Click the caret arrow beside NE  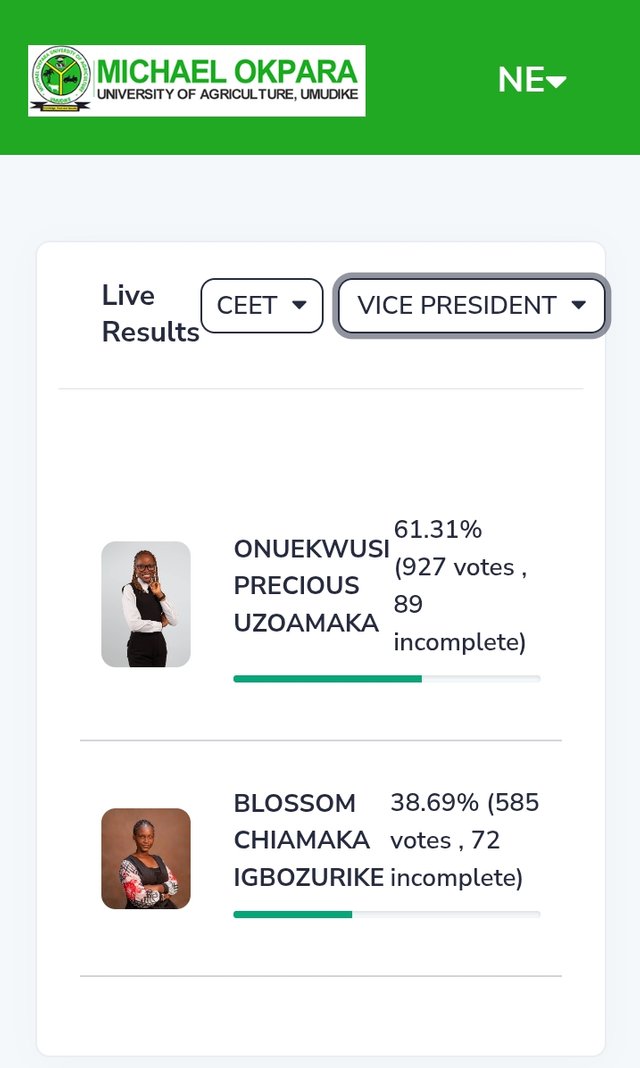(556, 82)
